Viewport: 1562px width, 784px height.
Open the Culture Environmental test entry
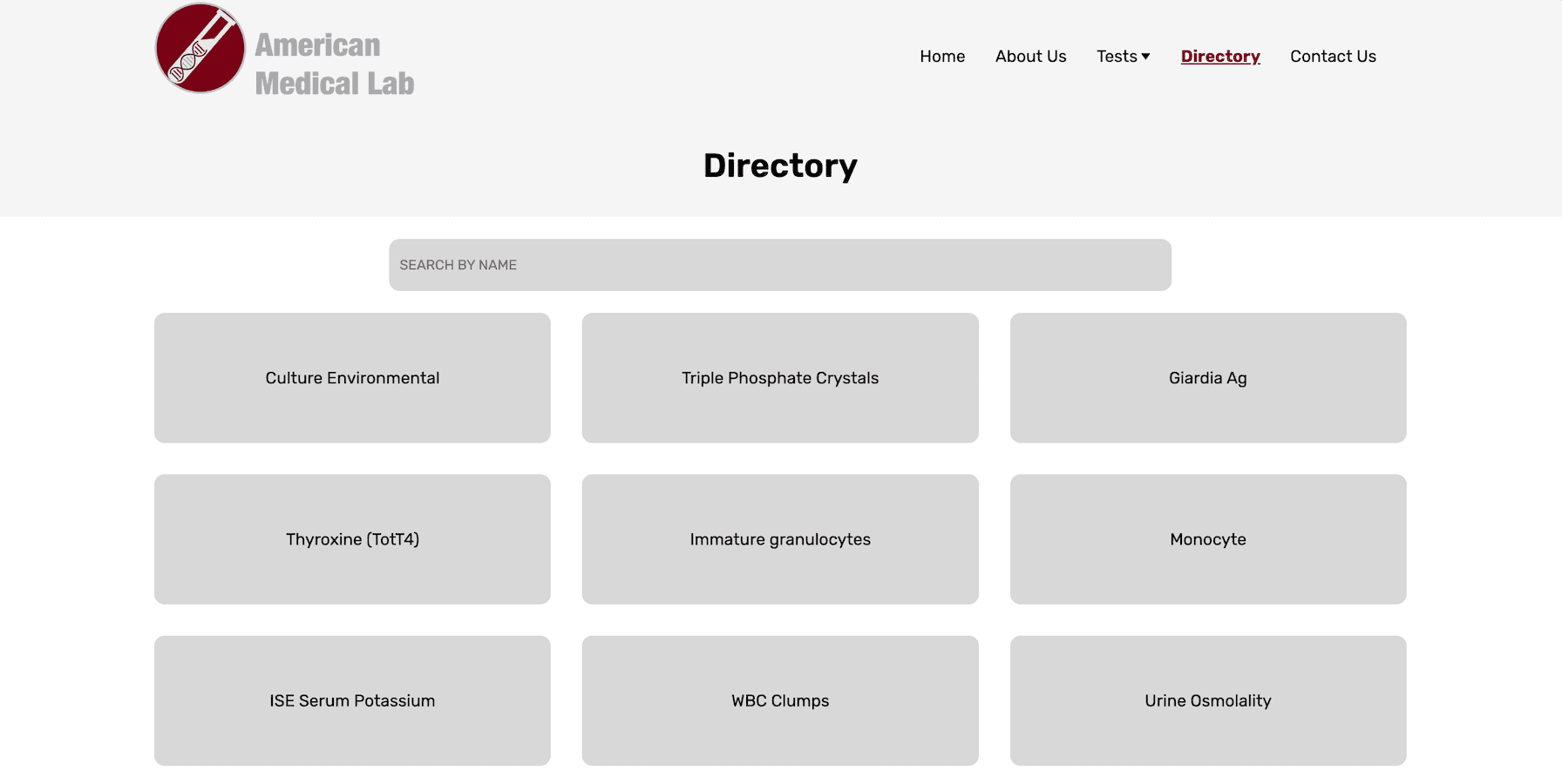(x=352, y=377)
